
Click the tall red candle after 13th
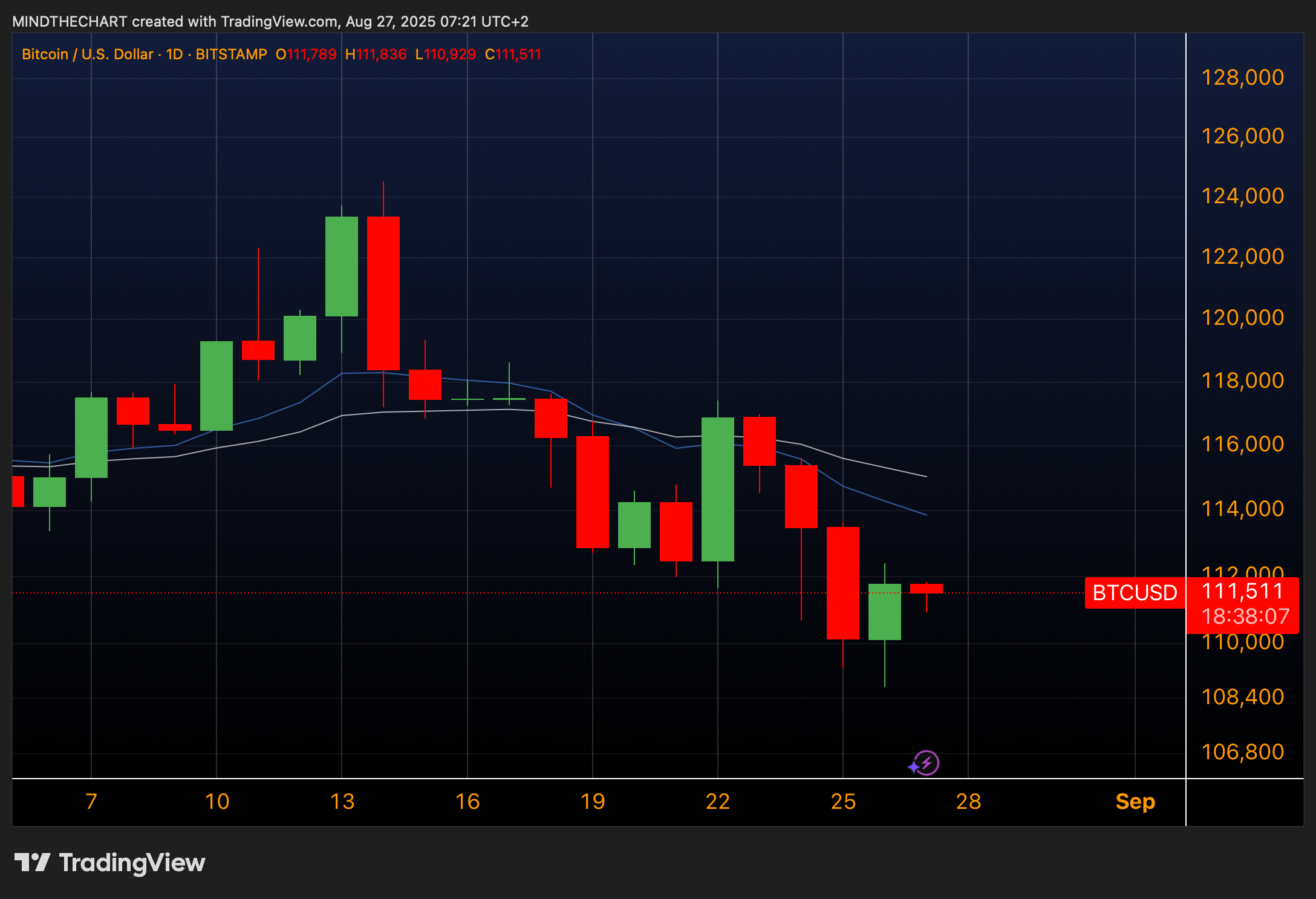point(383,293)
